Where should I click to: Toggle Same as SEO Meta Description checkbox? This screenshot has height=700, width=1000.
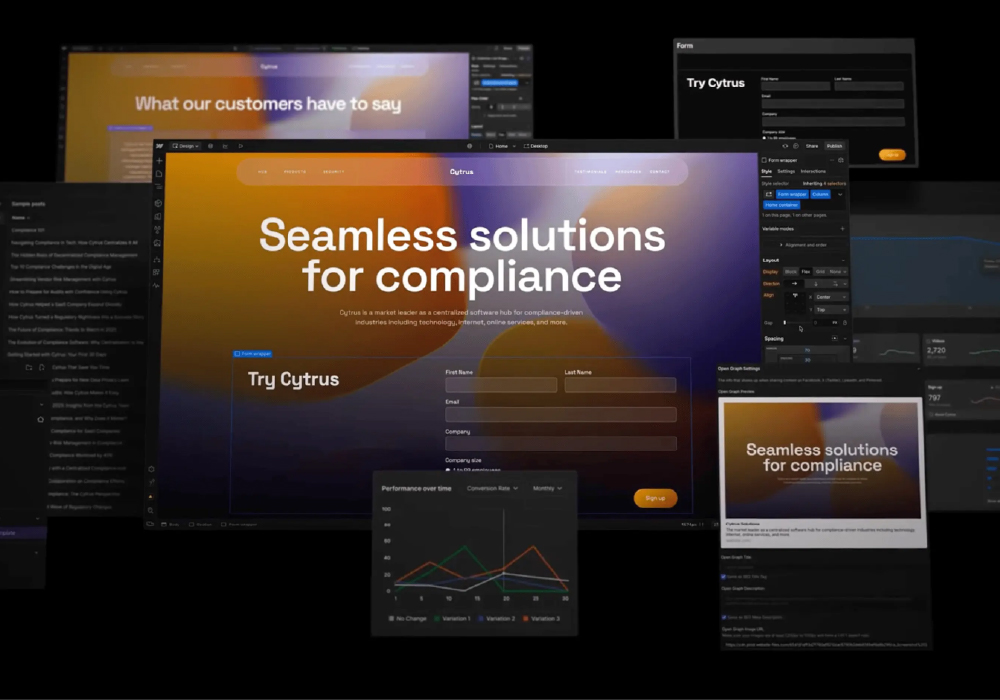724,617
